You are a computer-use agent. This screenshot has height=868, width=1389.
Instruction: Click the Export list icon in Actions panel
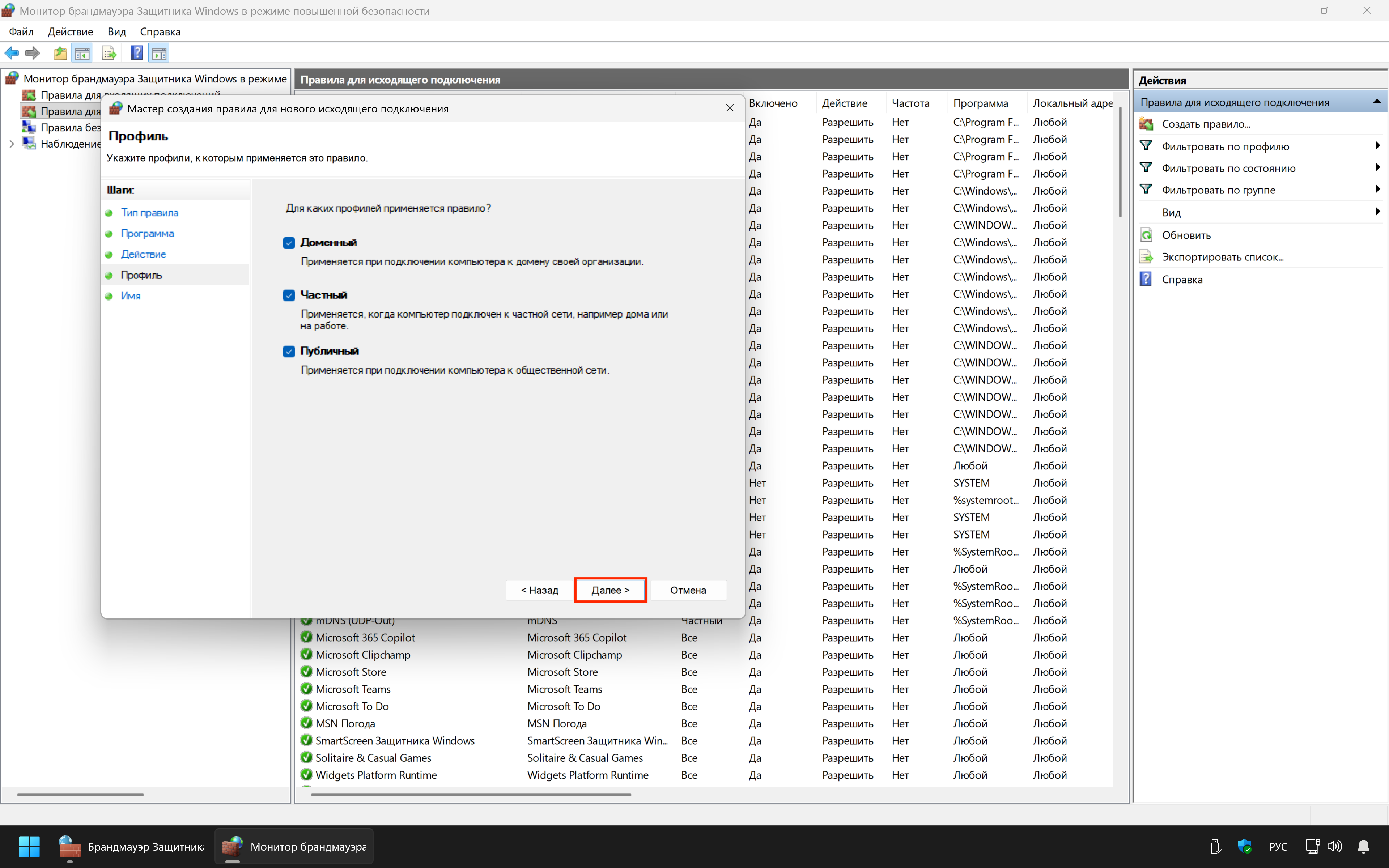[x=1146, y=257]
